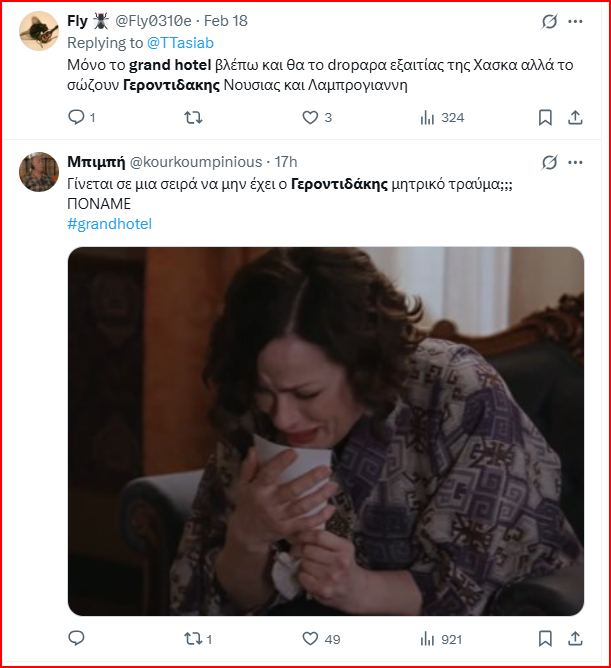This screenshot has width=611, height=668.
Task: Share Μπιμπή's tweet
Action: pos(575,638)
